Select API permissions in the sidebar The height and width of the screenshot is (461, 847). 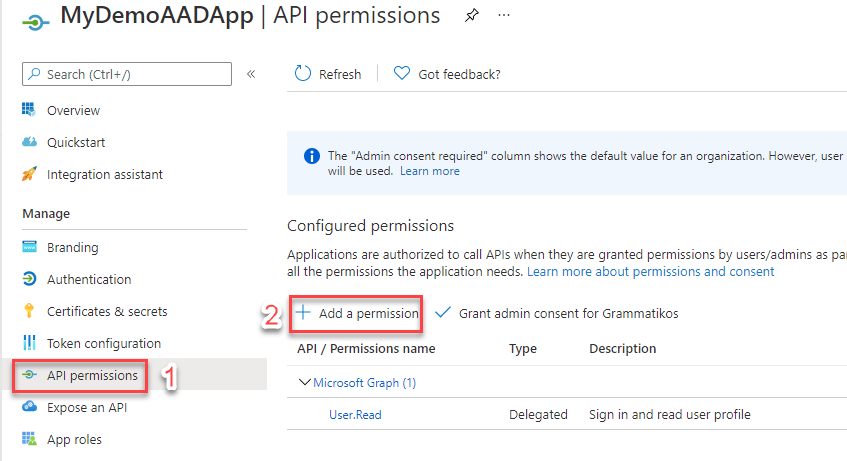[x=92, y=375]
